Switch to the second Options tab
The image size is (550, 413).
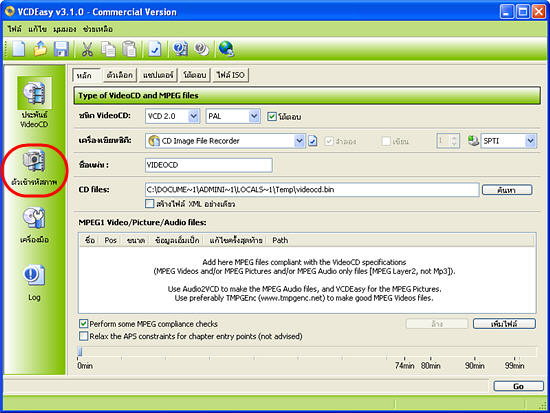click(120, 75)
